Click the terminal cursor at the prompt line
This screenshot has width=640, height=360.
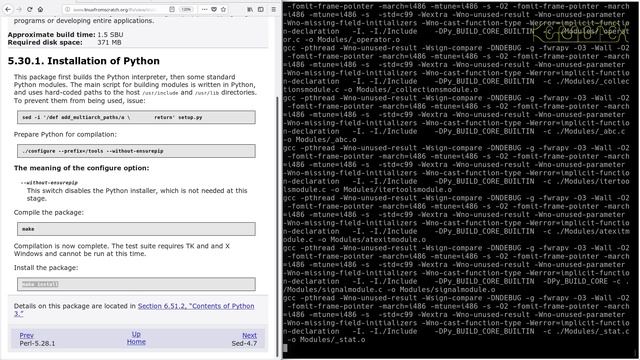pos(285,348)
